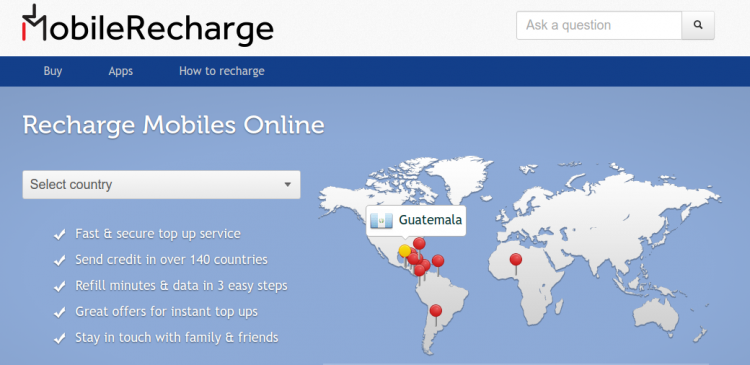Click text 'Send credit in over 140 countries'
The height and width of the screenshot is (365, 750).
[171, 260]
